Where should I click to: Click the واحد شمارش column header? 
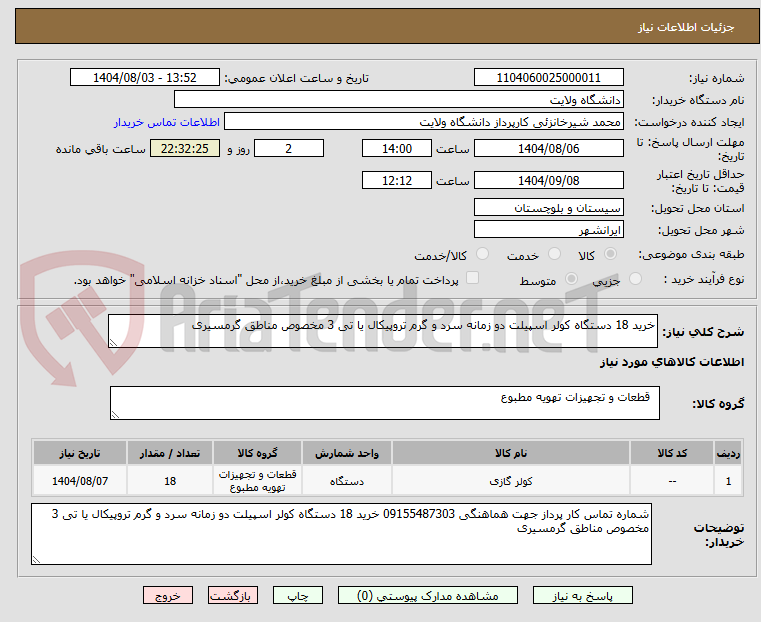(x=347, y=453)
